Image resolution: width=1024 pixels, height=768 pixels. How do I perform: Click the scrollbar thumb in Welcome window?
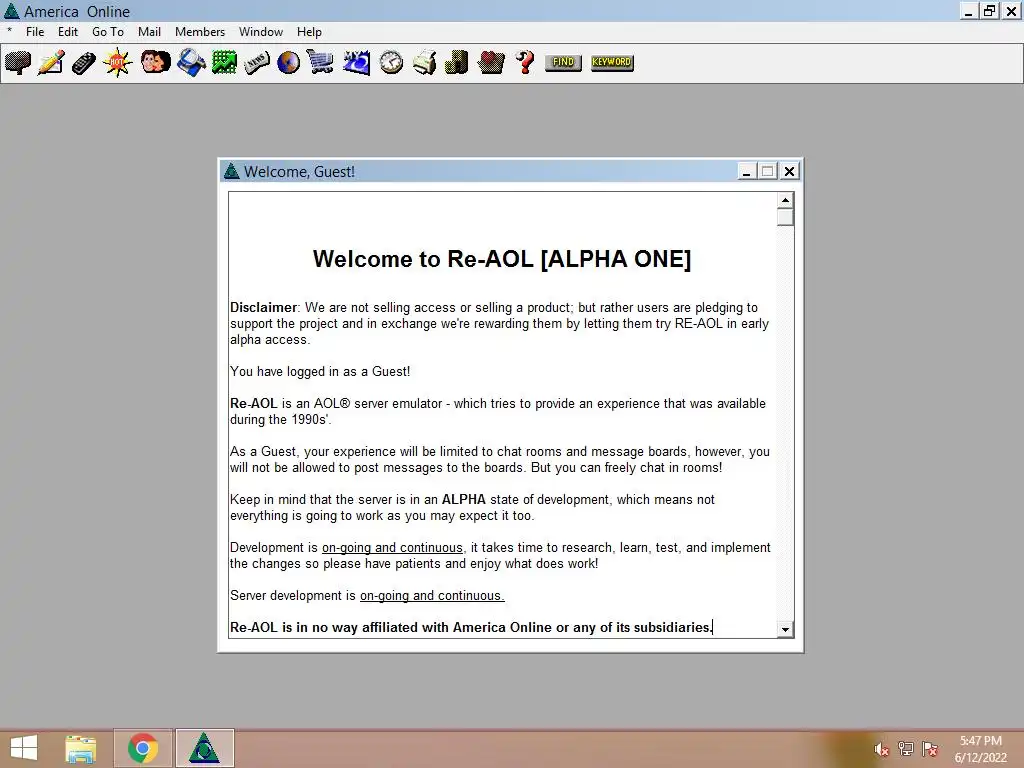785,217
